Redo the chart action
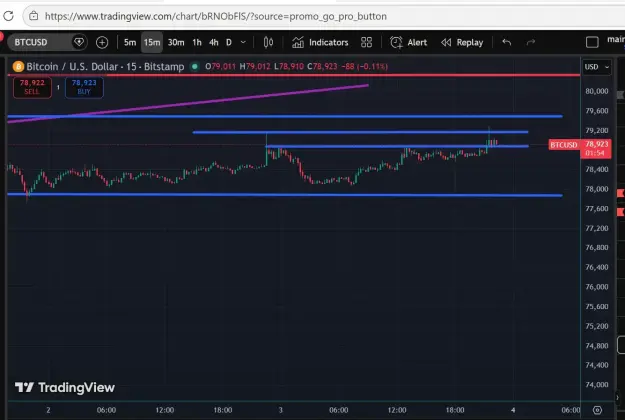Image resolution: width=625 pixels, height=420 pixels. click(531, 42)
